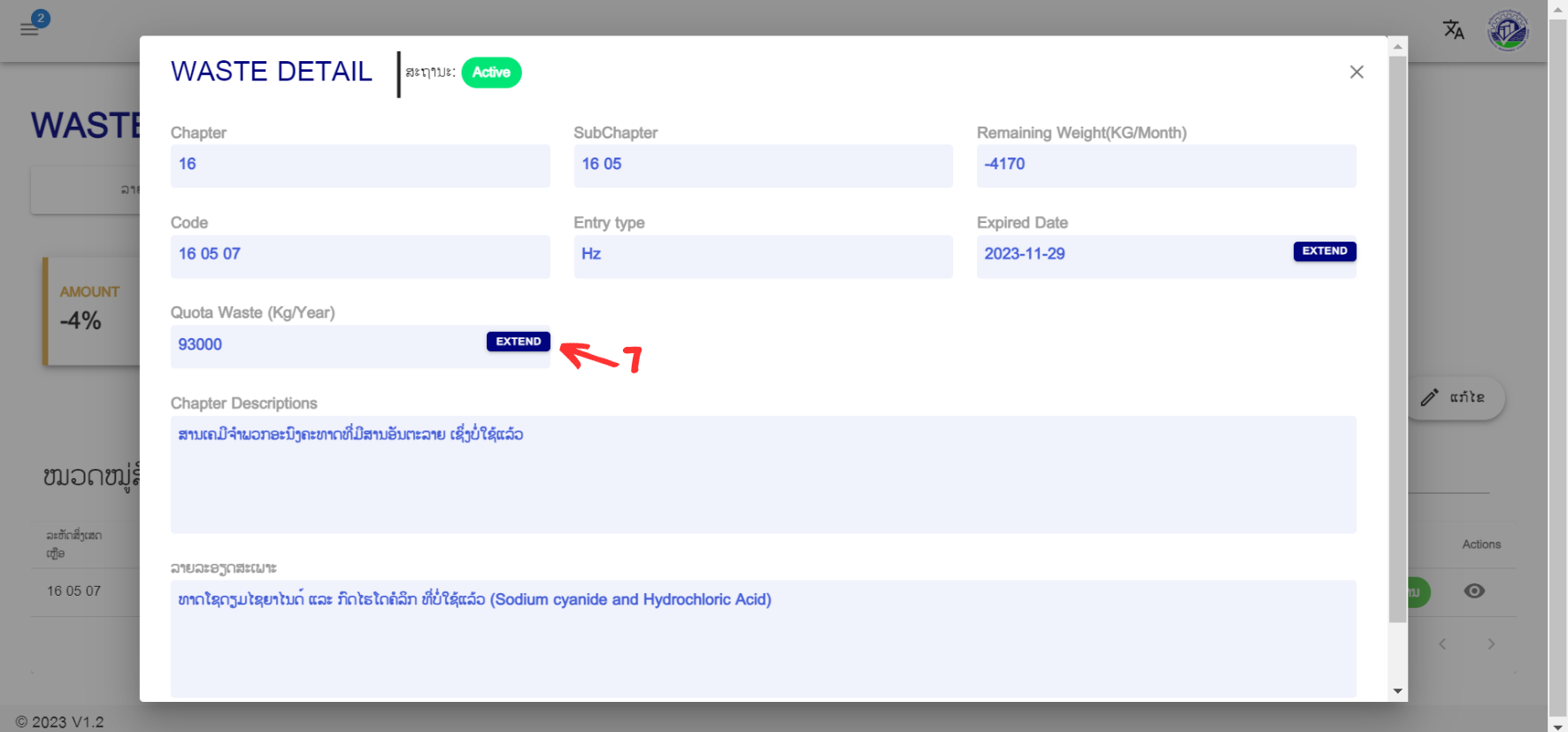
Task: Select the SubChapter field 16 05
Action: click(x=763, y=166)
